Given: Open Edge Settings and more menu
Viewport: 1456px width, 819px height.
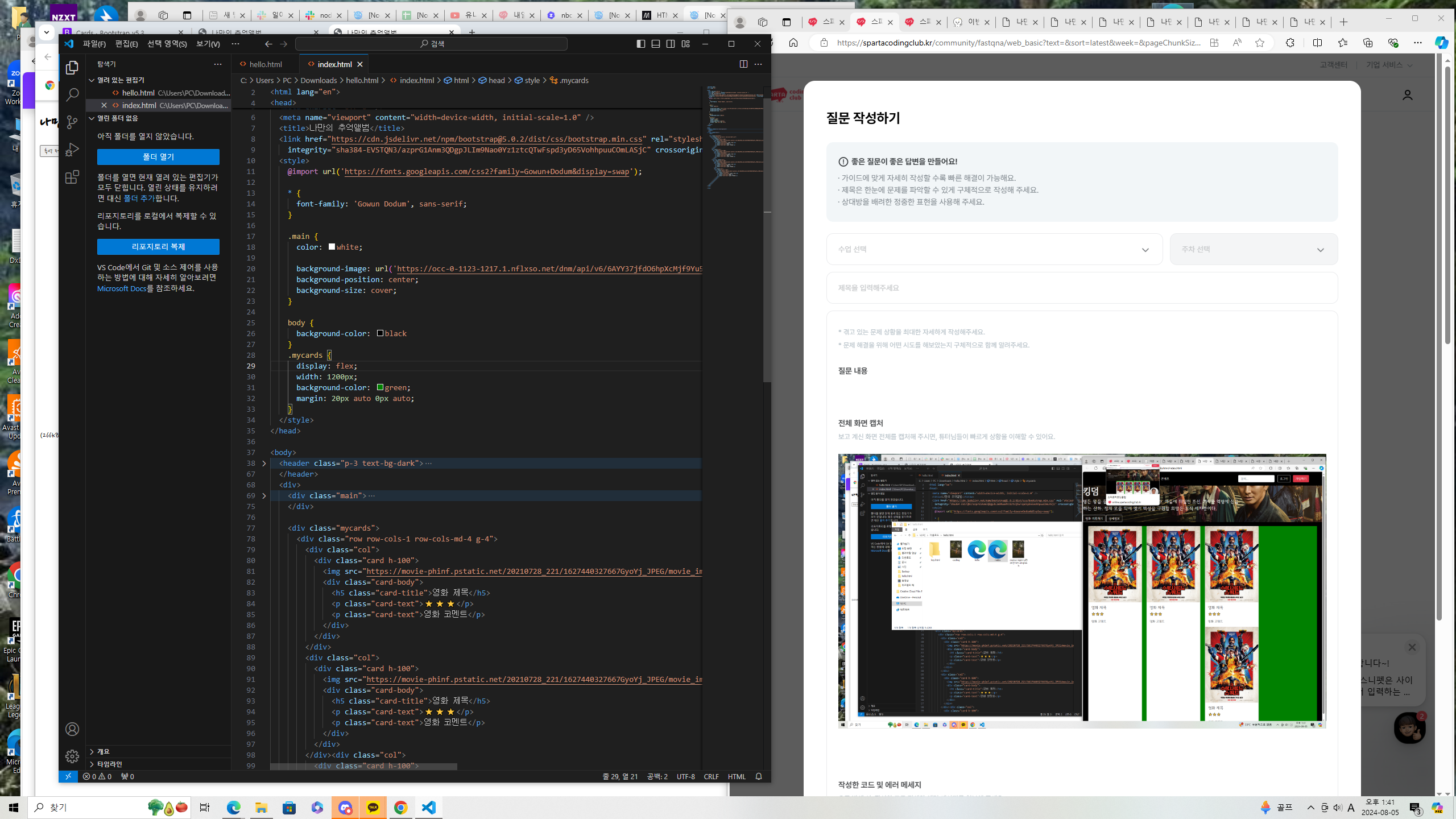Looking at the screenshot, I should pyautogui.click(x=1418, y=43).
